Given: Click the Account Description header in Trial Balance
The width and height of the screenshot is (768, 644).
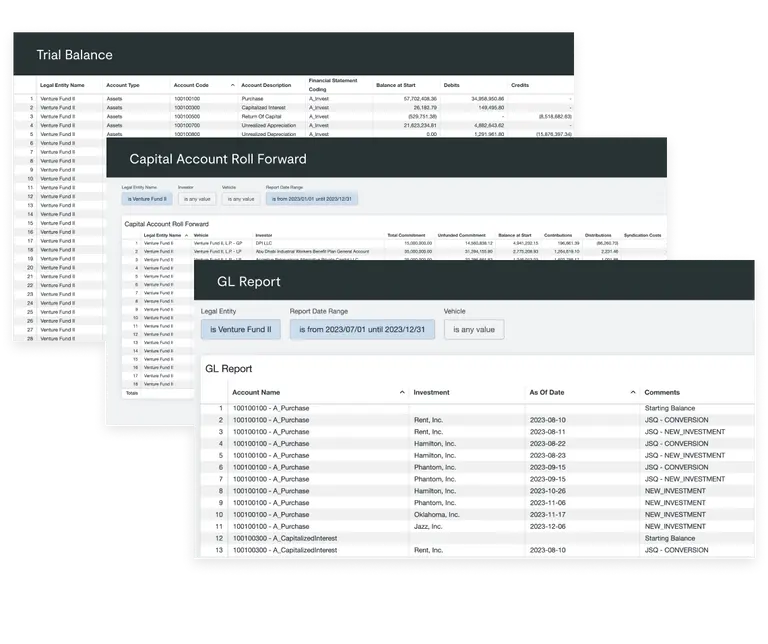Looking at the screenshot, I should tap(266, 86).
